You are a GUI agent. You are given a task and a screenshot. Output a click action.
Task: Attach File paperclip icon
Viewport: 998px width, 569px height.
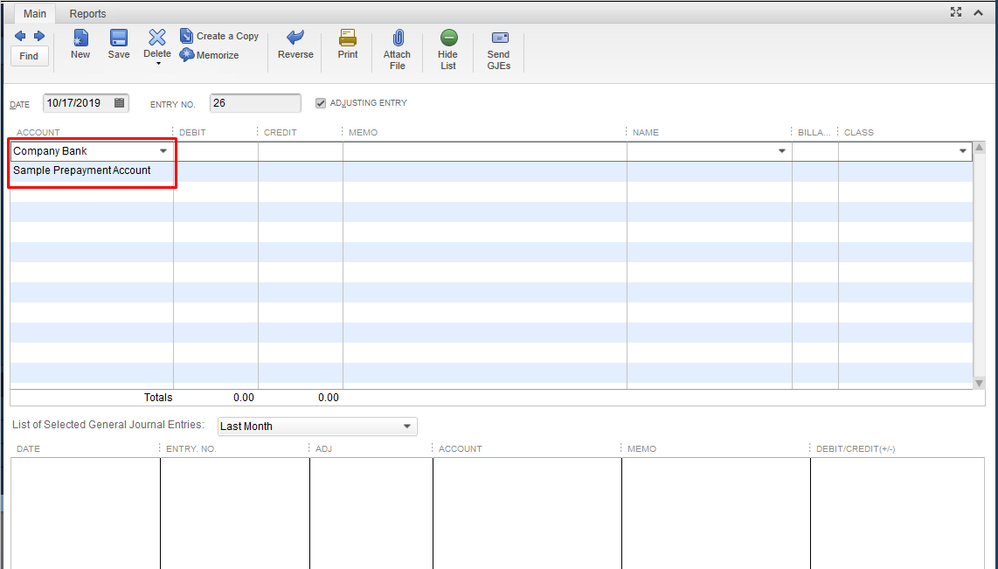click(x=397, y=38)
